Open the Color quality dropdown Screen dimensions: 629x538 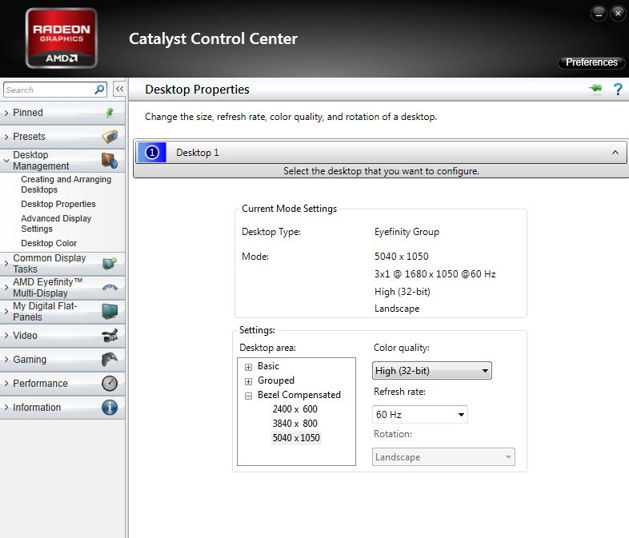click(432, 371)
